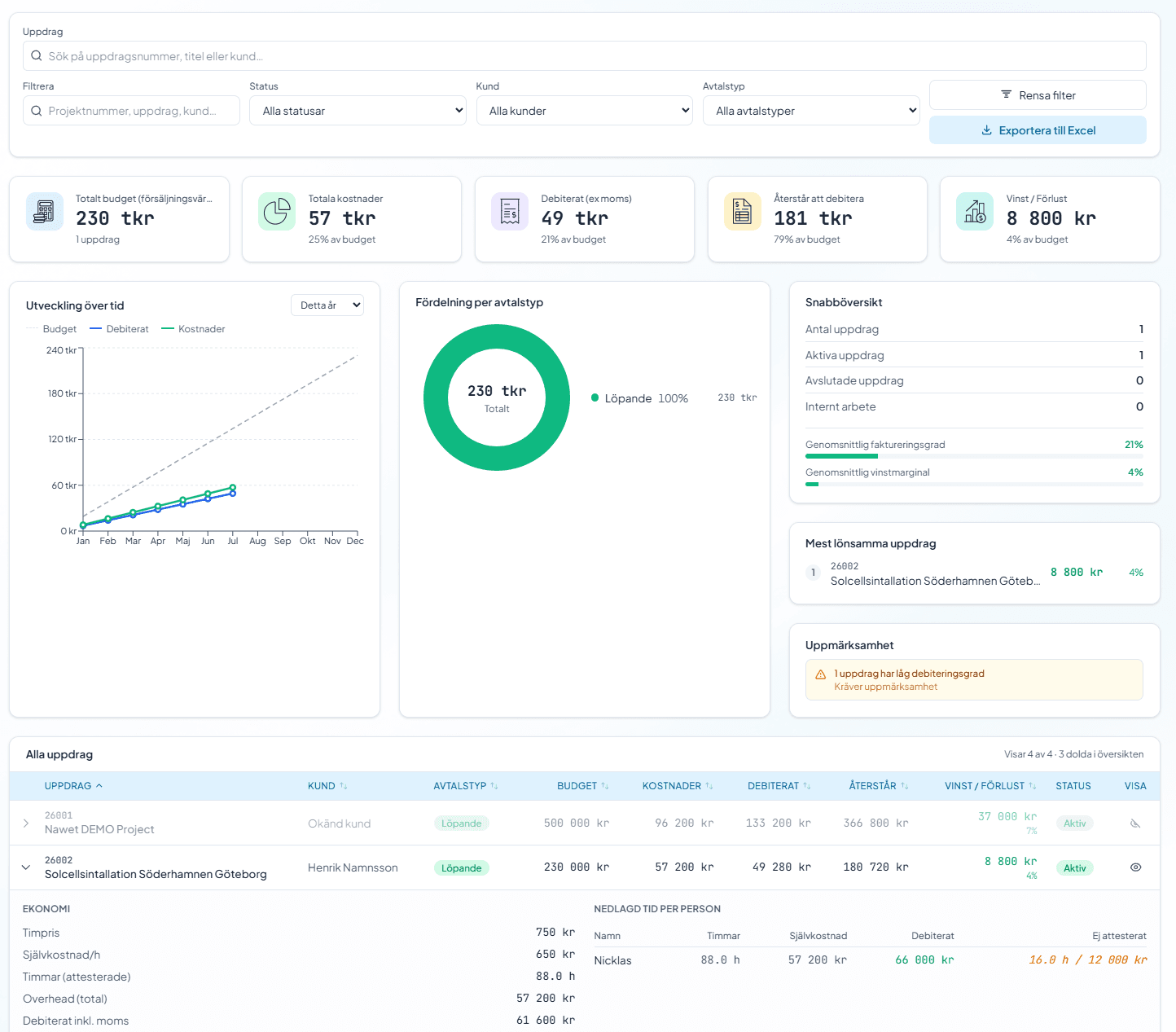Click the 'Okänd kund' customer cell
Viewport: 1176px width, 1032px height.
coord(339,823)
